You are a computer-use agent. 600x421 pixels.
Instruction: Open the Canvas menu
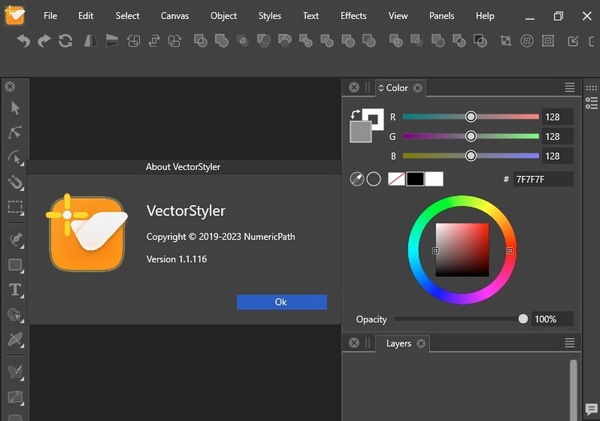tap(174, 16)
